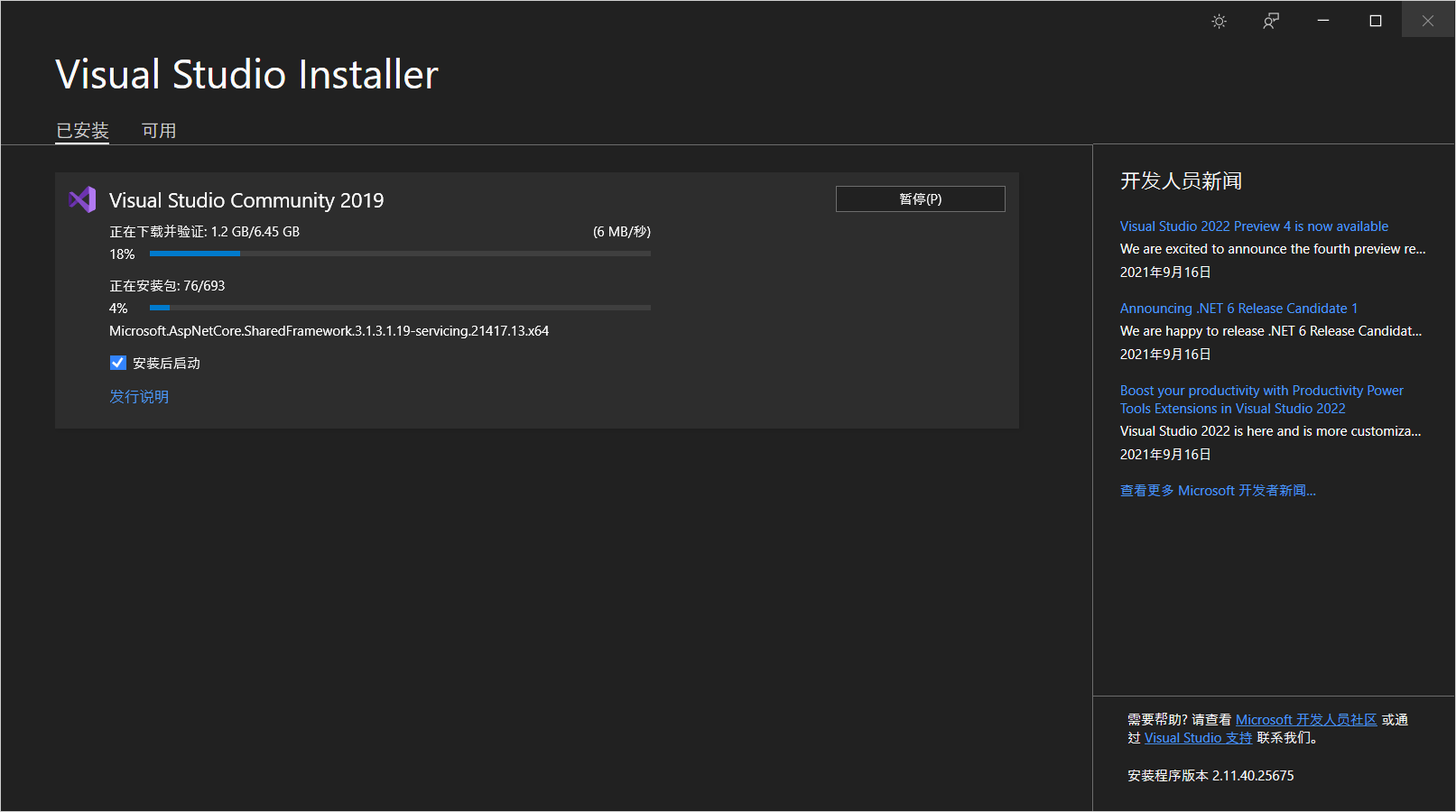Screen dimensions: 1456x812
Task: Open Announcing .NET 6 Release Candidate 1 link
Action: [x=1238, y=309]
